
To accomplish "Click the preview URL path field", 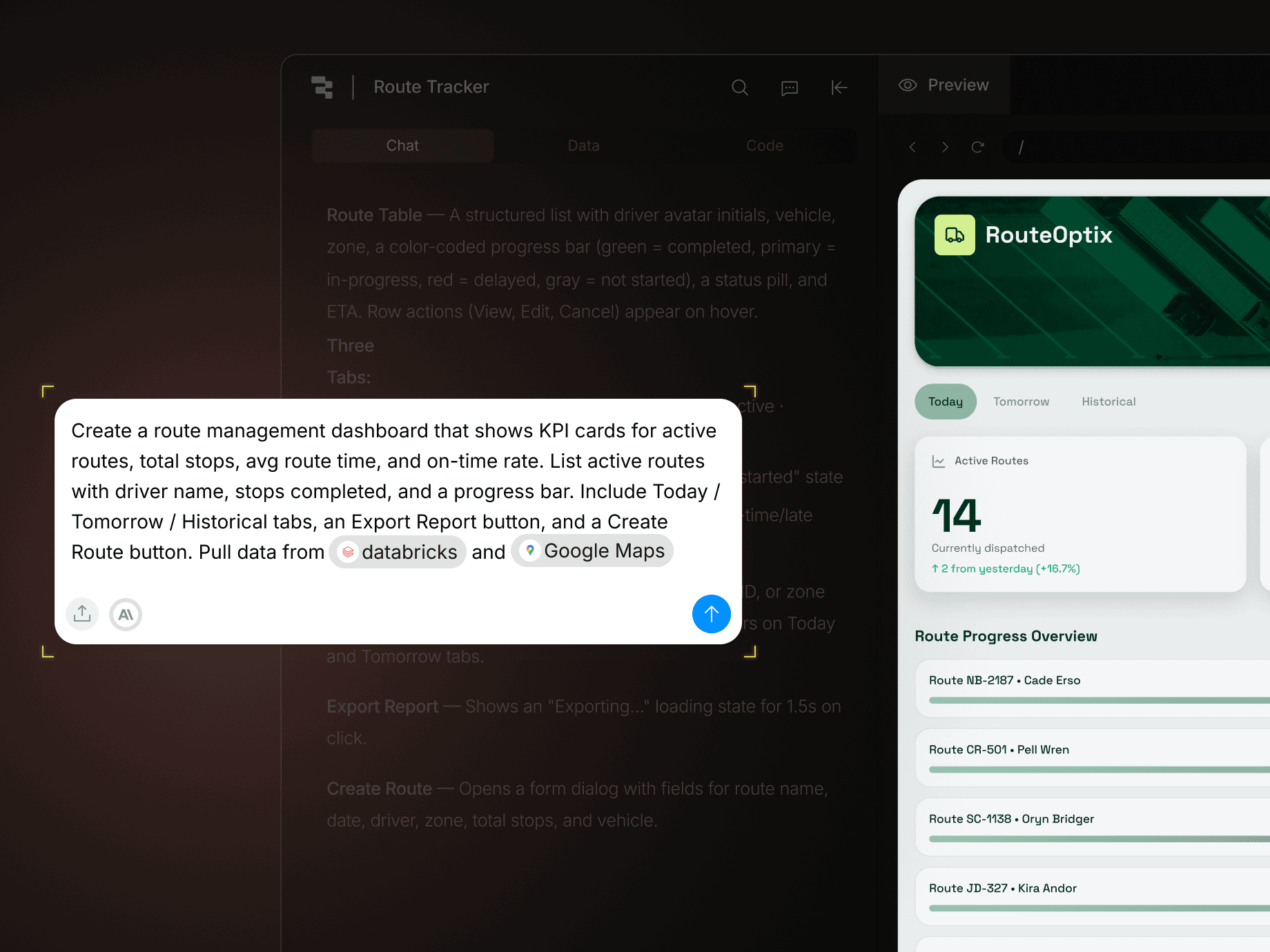I will [1139, 147].
